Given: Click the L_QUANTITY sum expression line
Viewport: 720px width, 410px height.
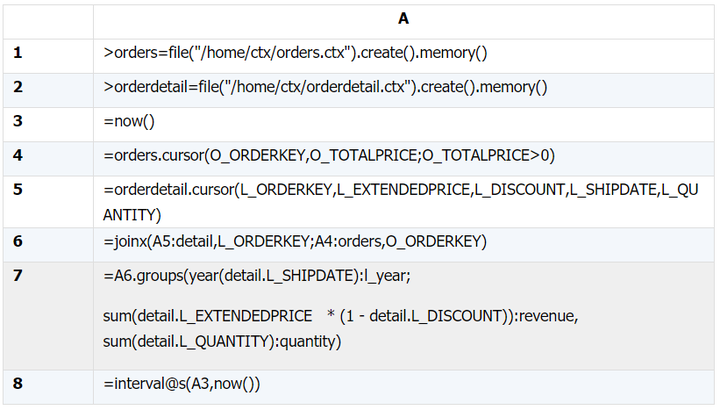Looking at the screenshot, I should coord(222,342).
